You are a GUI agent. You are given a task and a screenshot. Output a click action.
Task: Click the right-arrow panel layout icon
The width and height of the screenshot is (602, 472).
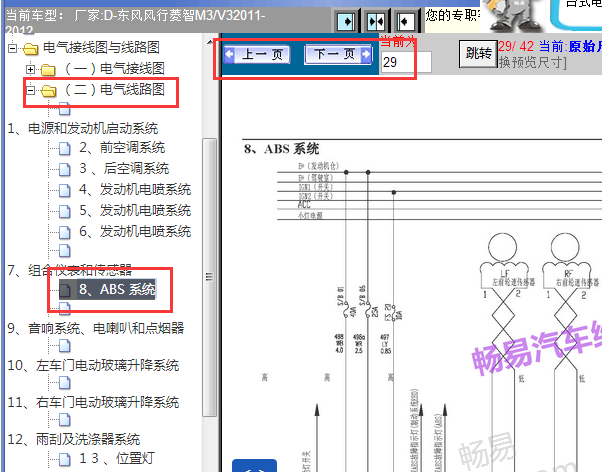click(345, 22)
